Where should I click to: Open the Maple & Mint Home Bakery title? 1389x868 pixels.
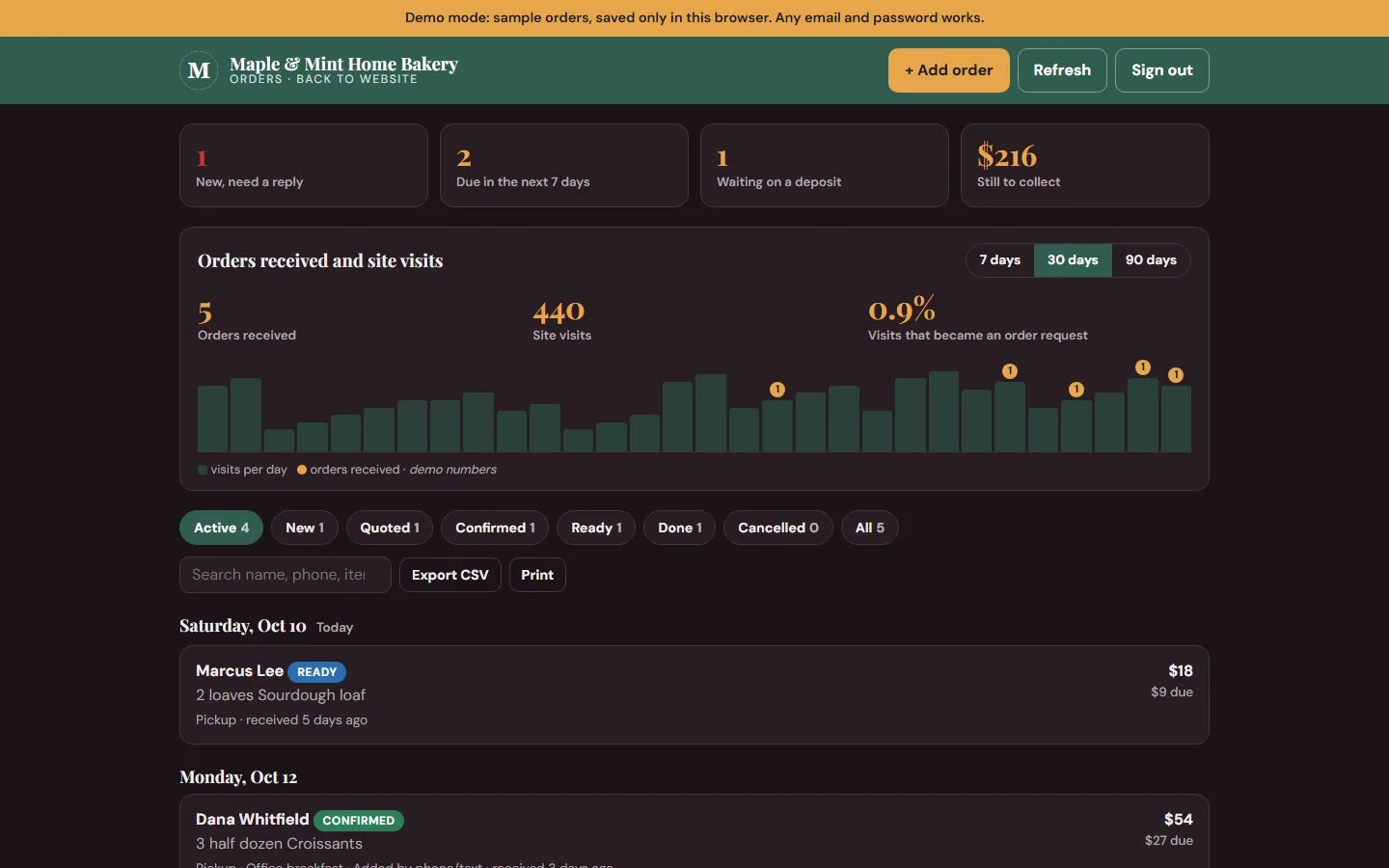pos(343,64)
